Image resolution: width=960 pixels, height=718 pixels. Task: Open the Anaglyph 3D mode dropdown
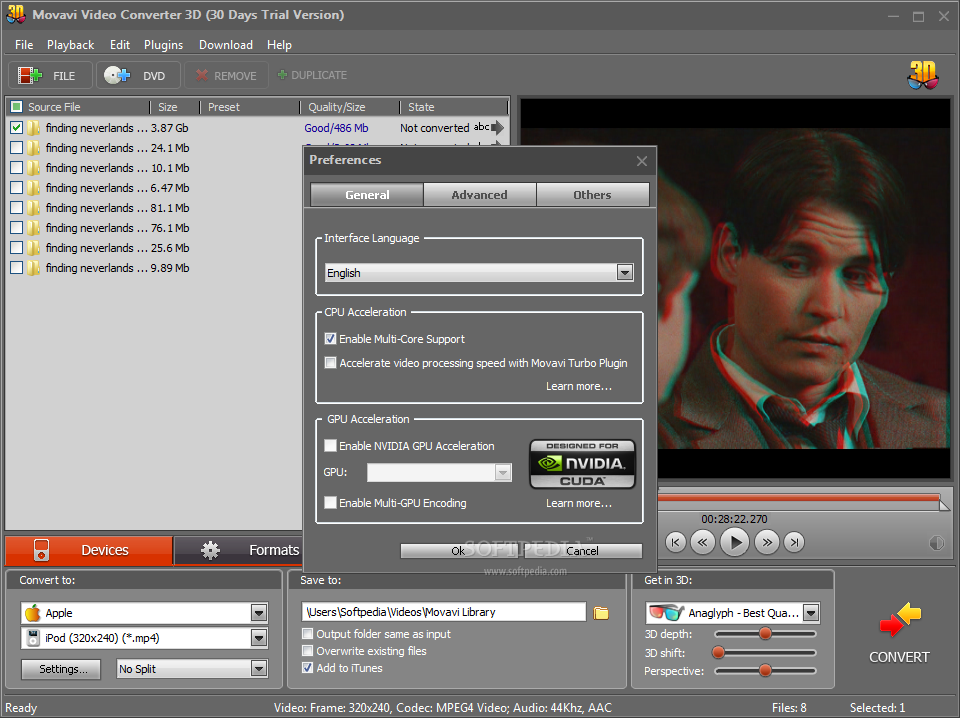tap(811, 613)
